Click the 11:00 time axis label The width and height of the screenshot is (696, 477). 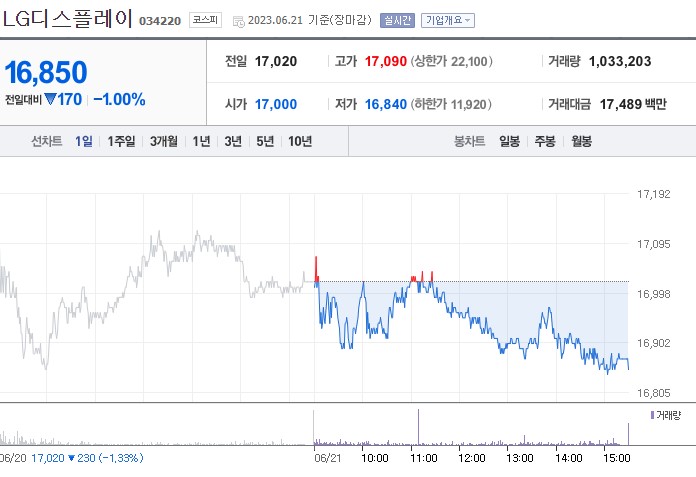(x=423, y=457)
